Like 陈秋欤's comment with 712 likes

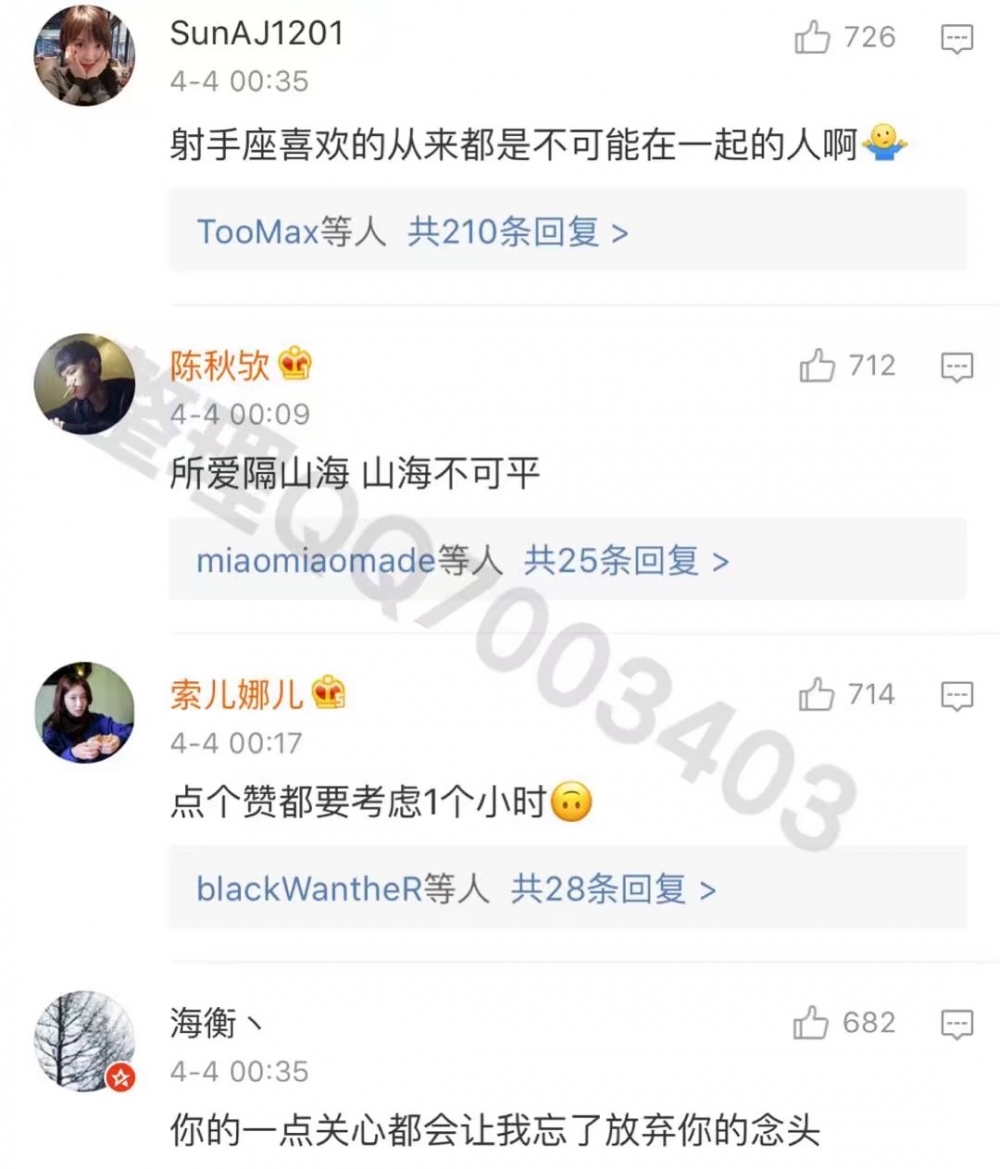point(817,365)
